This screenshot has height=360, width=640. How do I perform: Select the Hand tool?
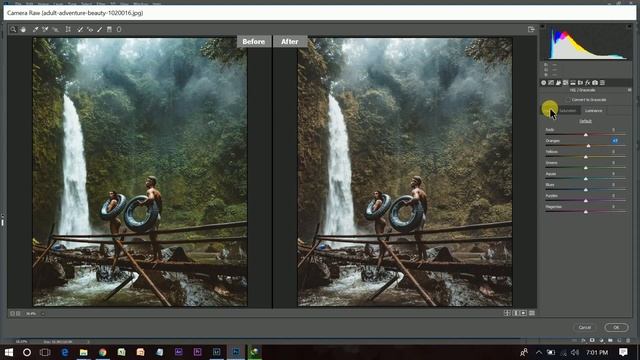point(23,29)
